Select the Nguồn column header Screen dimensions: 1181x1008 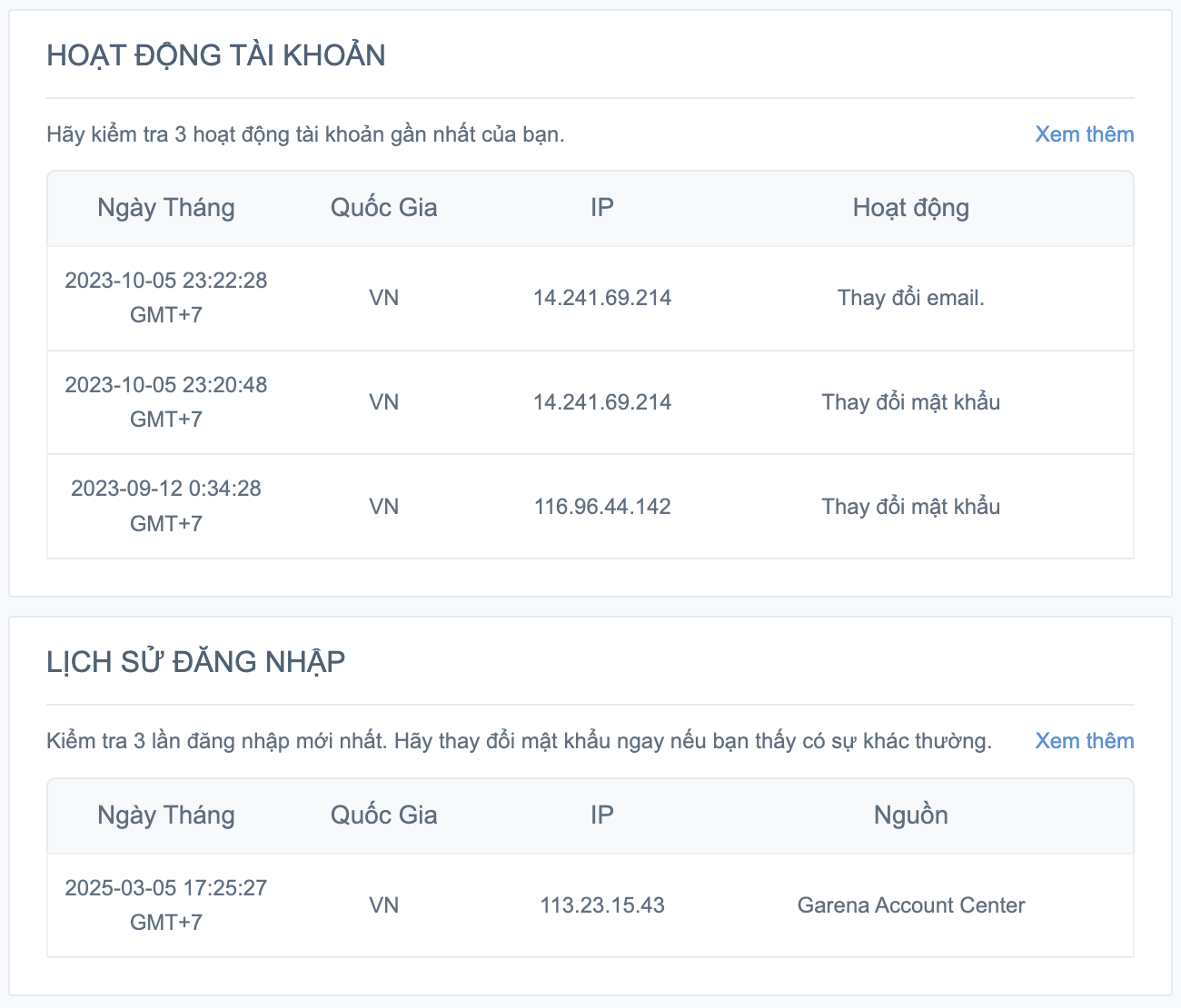[910, 815]
